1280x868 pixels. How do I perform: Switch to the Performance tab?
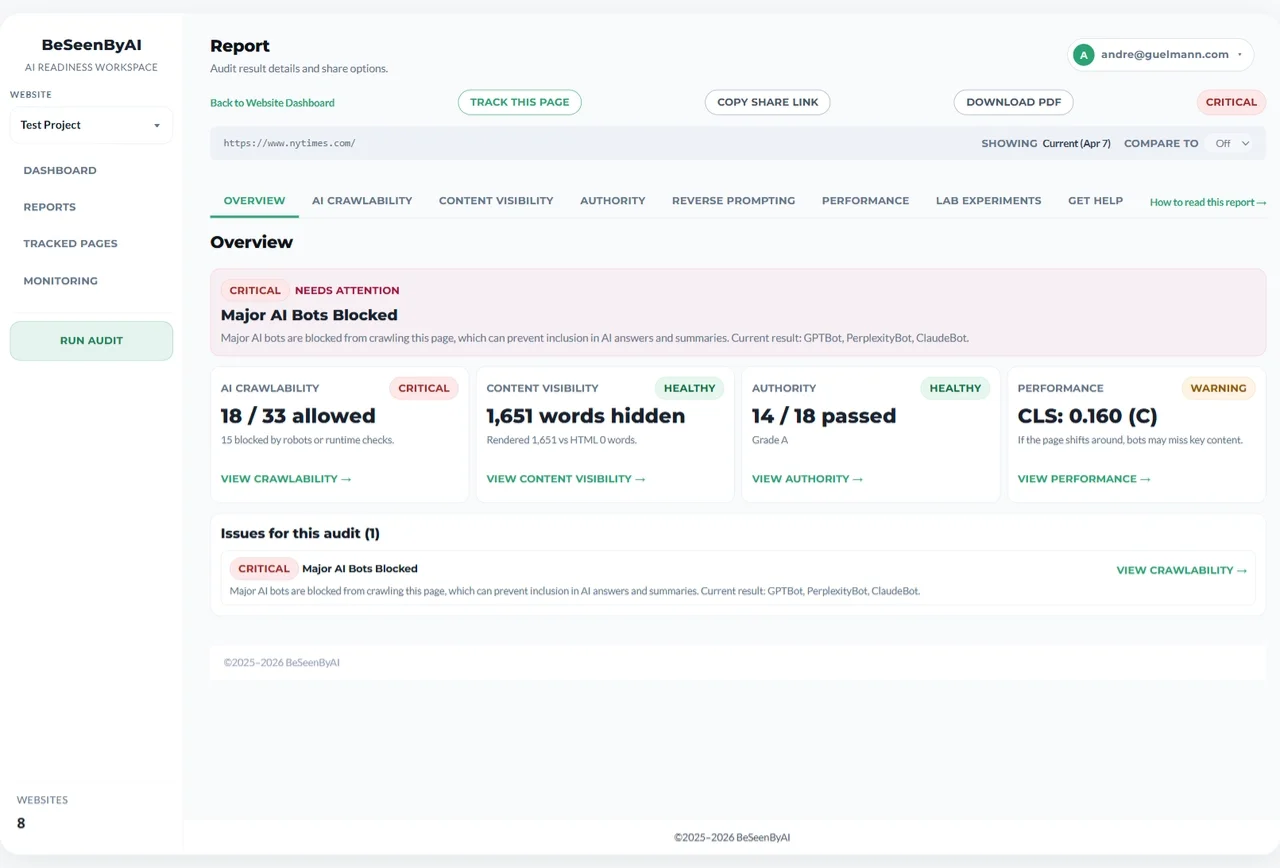[x=865, y=201]
